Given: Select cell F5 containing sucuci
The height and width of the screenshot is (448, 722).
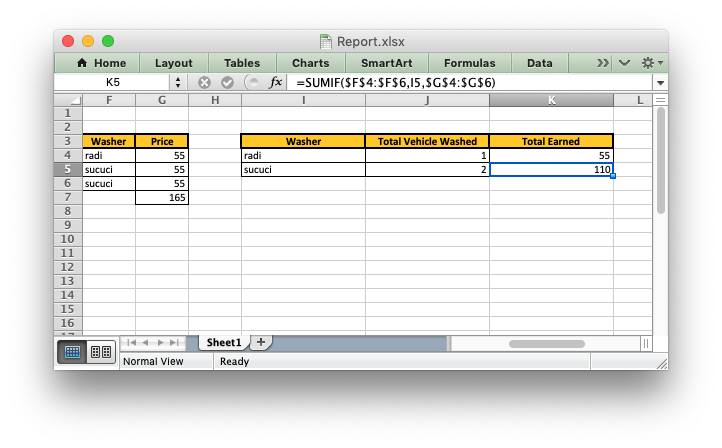Looking at the screenshot, I should 109,169.
